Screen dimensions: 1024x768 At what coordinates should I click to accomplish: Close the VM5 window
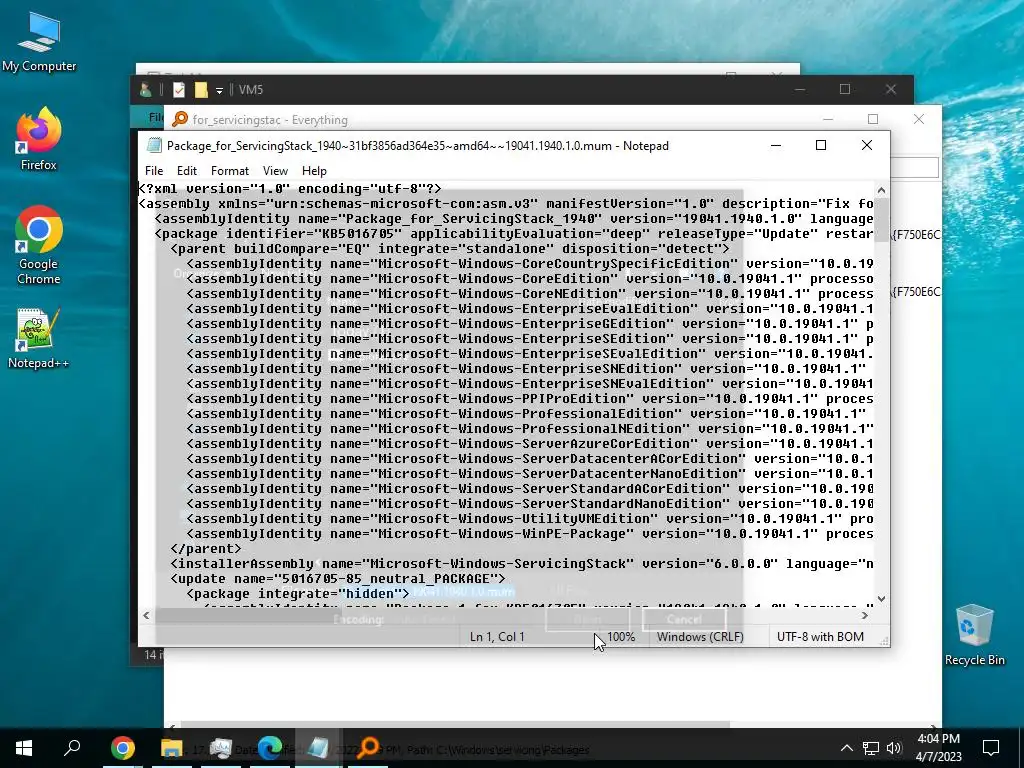click(891, 89)
